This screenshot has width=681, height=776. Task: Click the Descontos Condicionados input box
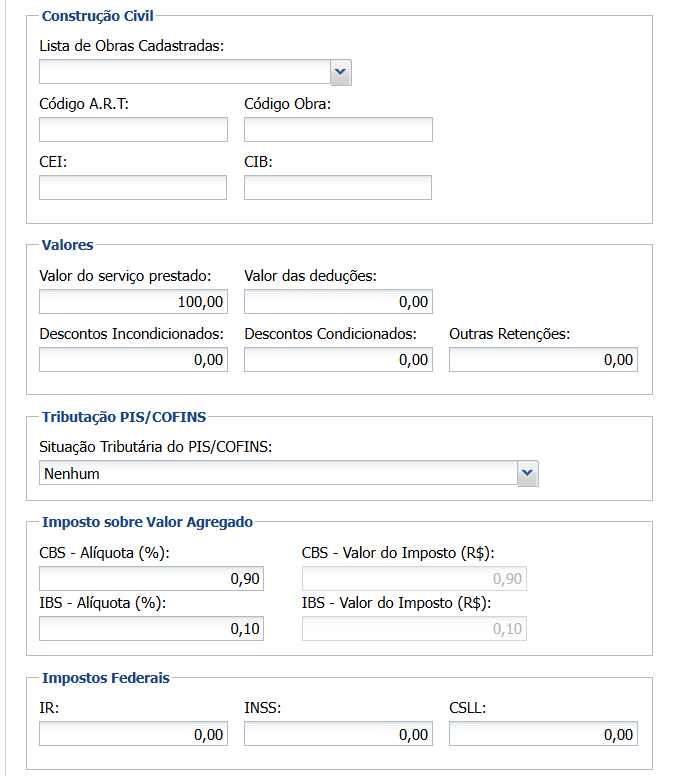pos(338,360)
